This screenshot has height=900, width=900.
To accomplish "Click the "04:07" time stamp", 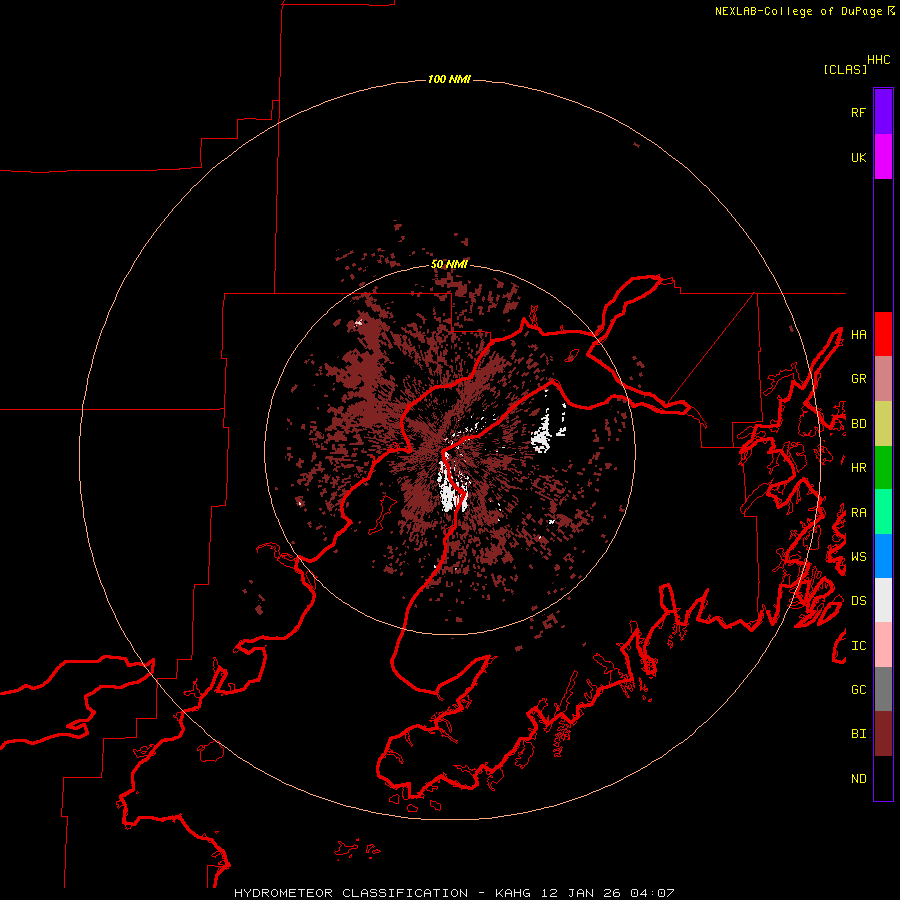I will click(x=652, y=893).
